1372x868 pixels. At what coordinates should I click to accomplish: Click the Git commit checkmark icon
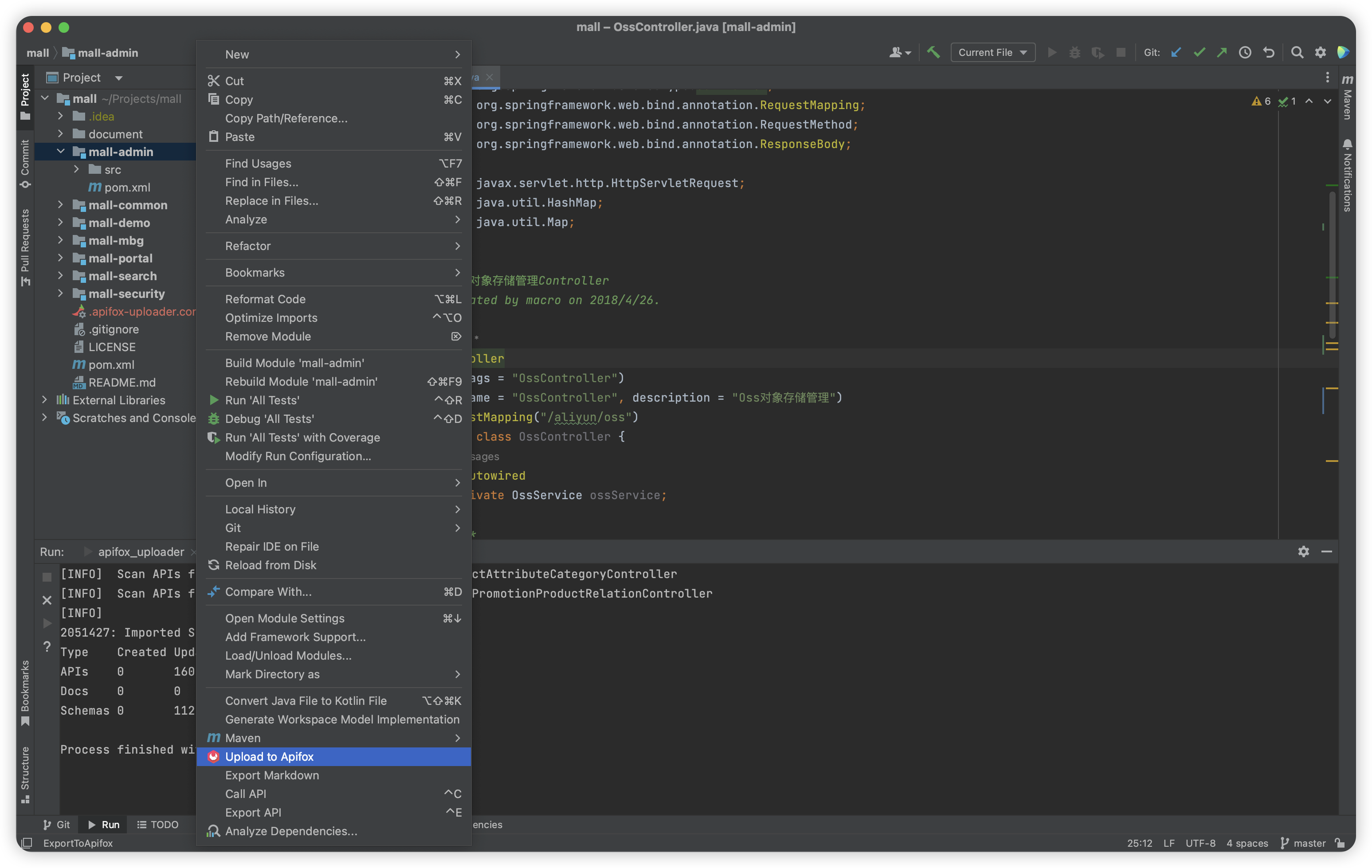pyautogui.click(x=1200, y=52)
